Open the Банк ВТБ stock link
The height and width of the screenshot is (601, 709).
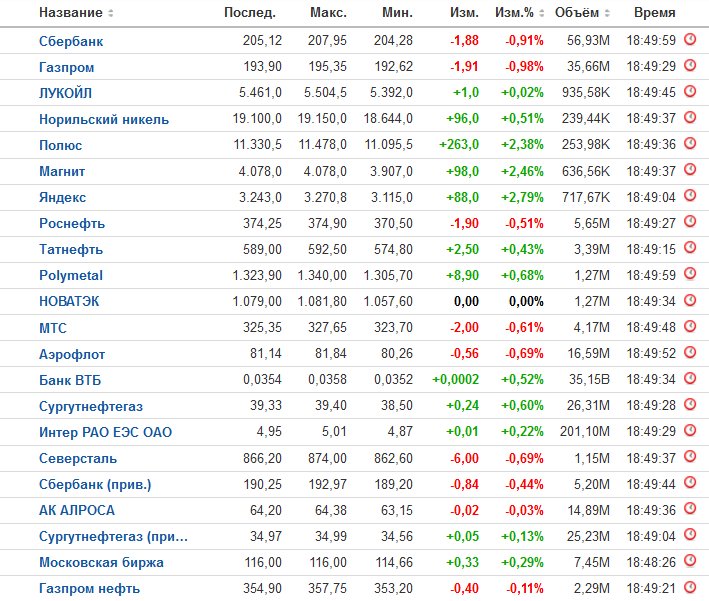(x=70, y=380)
